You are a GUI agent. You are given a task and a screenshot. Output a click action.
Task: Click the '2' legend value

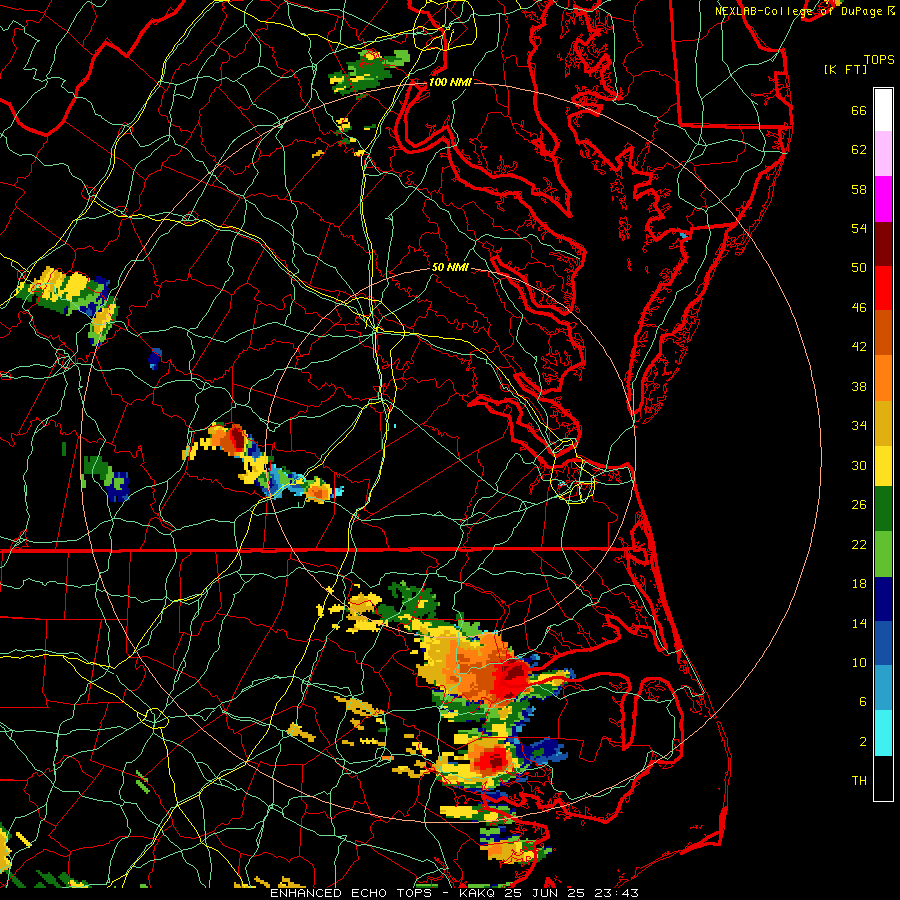[863, 742]
